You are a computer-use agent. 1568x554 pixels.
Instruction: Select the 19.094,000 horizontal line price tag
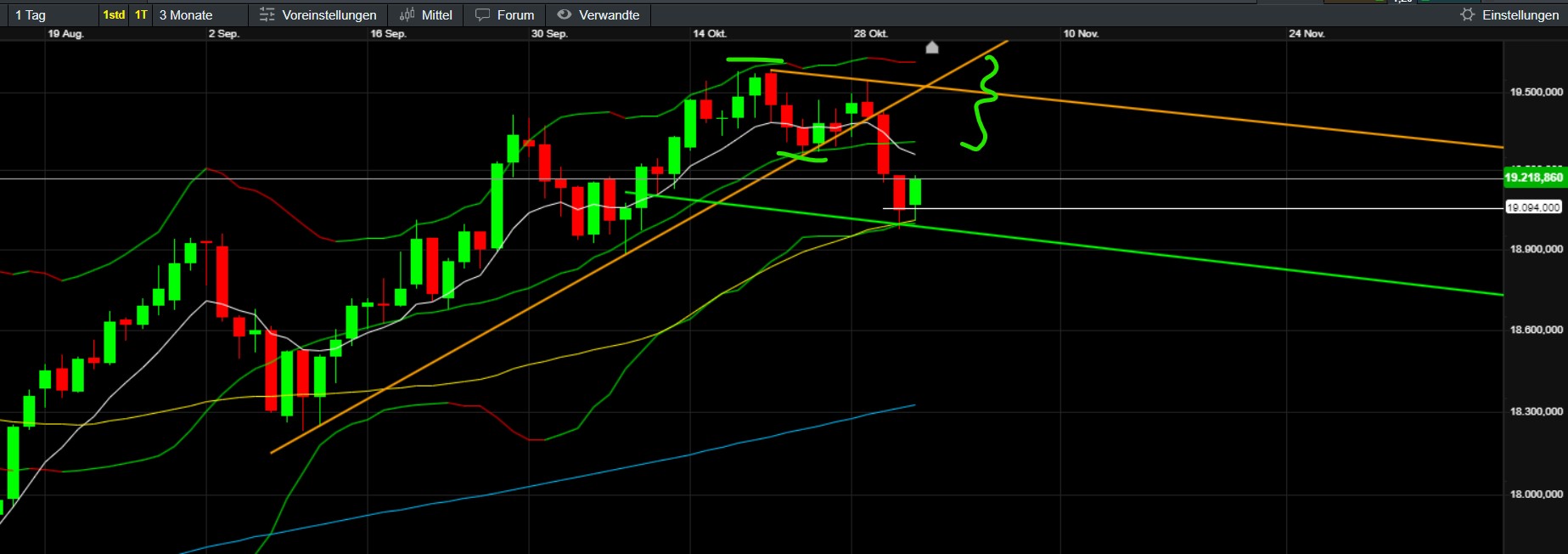1533,207
